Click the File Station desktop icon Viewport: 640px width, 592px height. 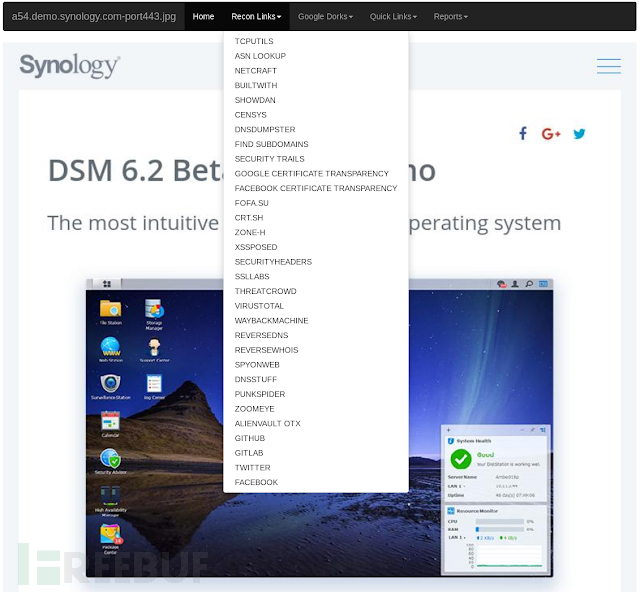tap(111, 312)
